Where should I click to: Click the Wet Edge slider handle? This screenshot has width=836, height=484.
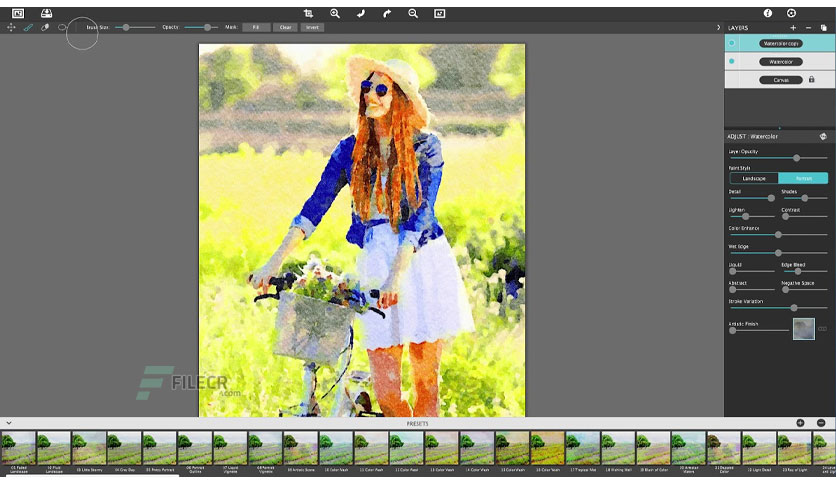(778, 253)
